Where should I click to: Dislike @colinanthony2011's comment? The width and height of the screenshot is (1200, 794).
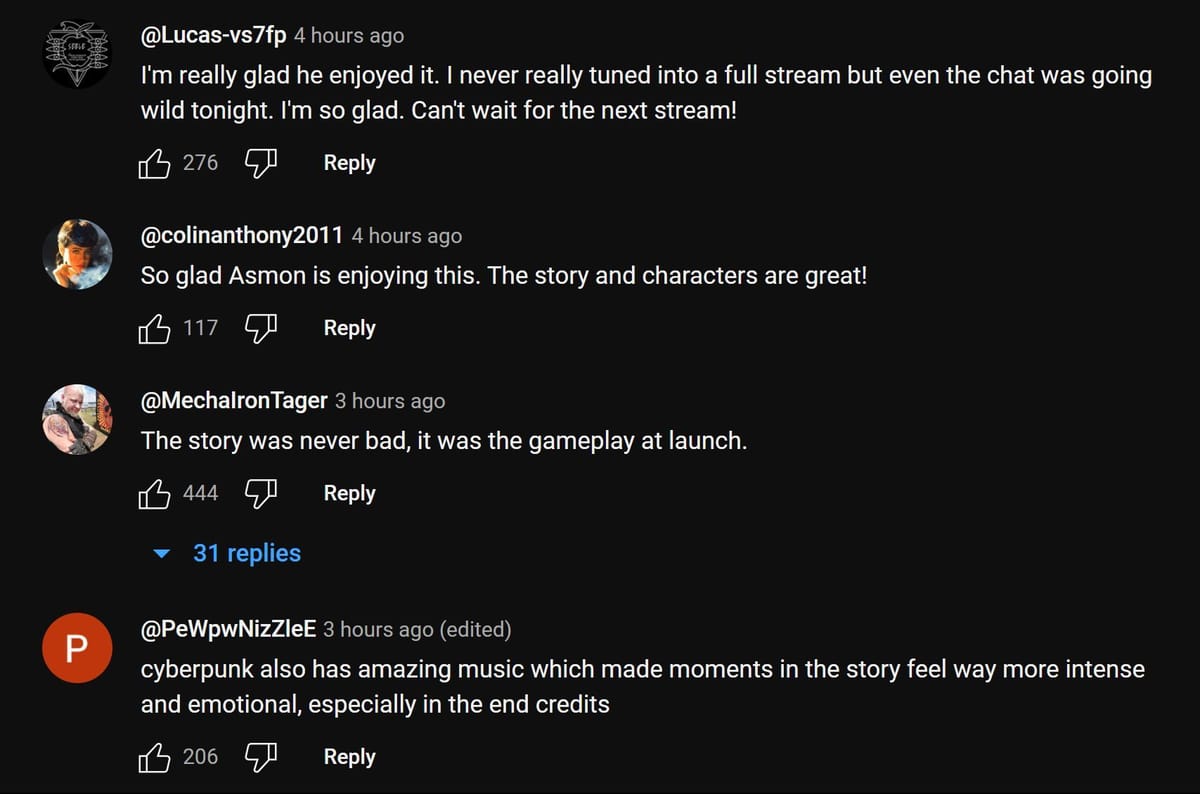pos(261,328)
